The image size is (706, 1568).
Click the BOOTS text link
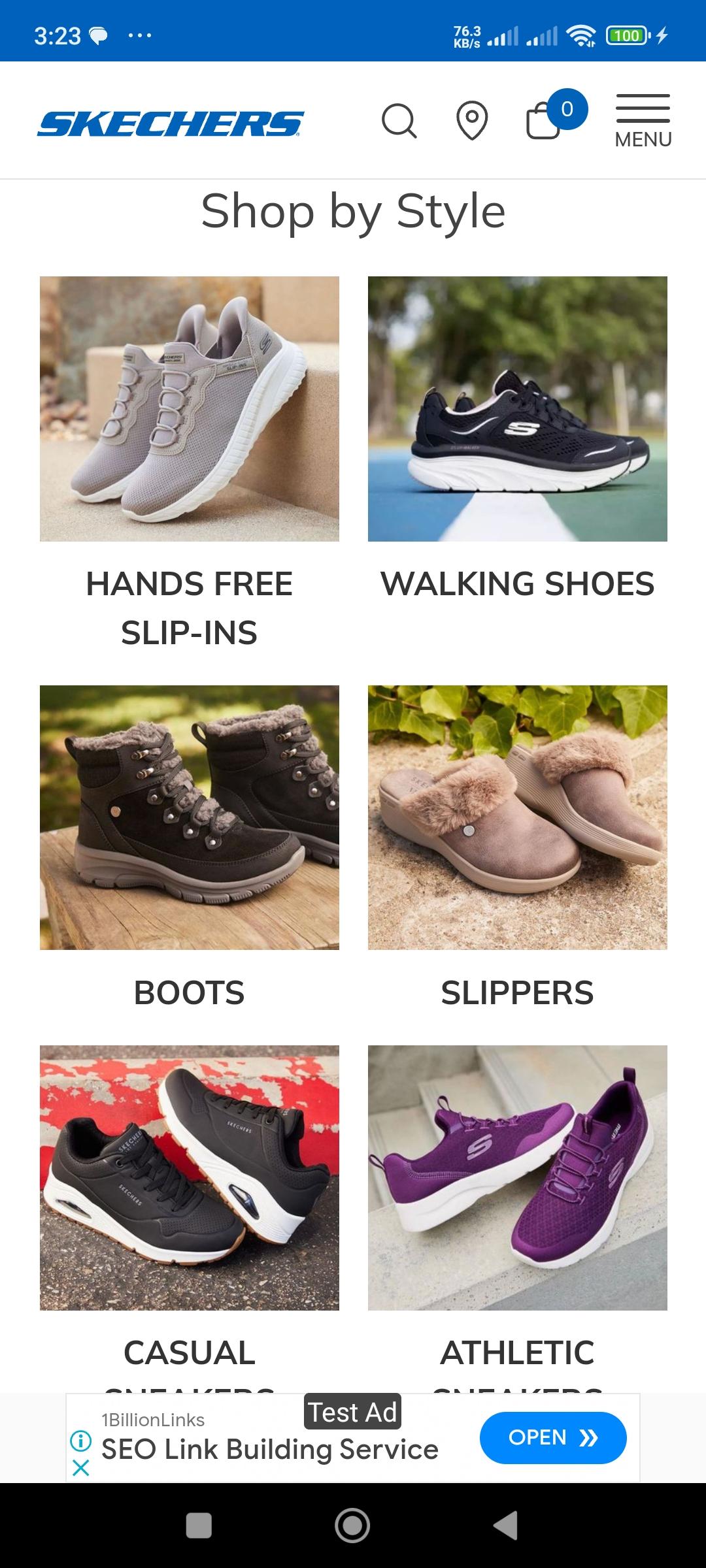pos(190,992)
